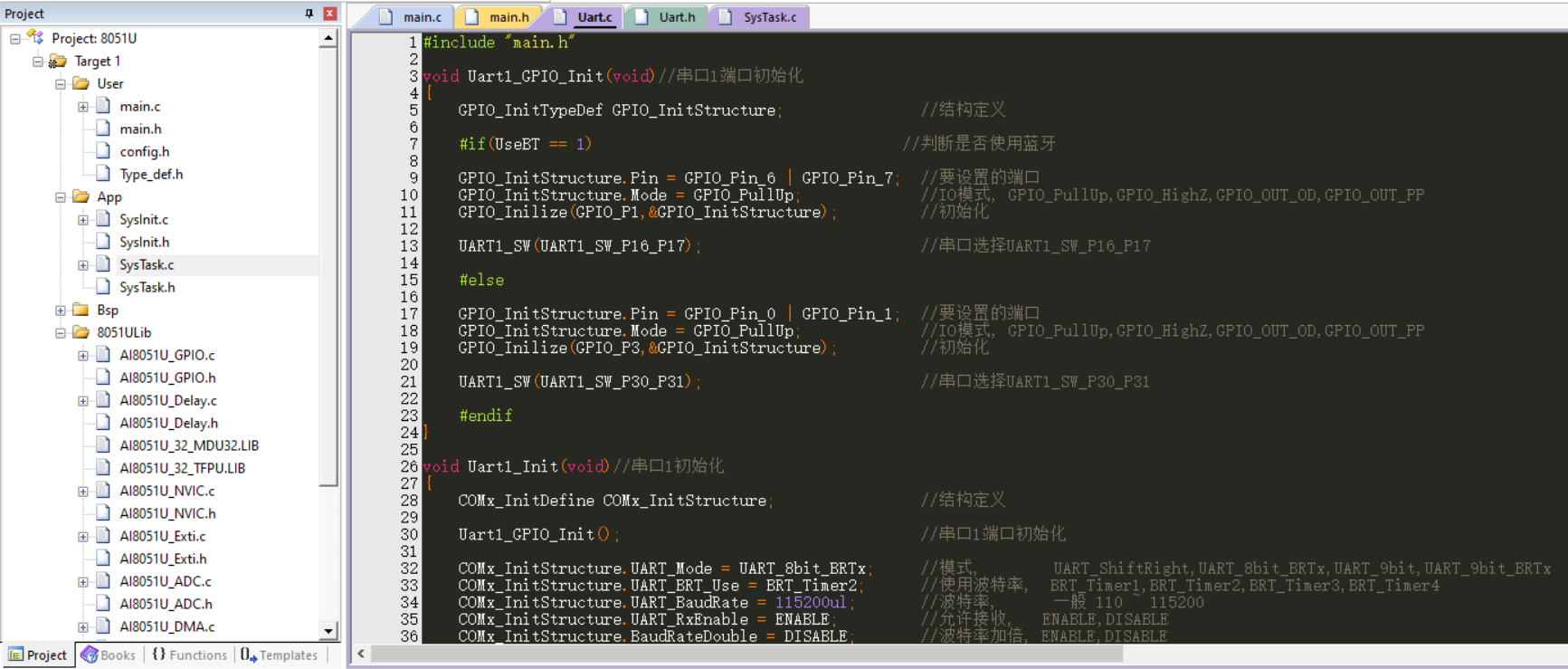
Task: Open the Functions tab
Action: coord(190,655)
